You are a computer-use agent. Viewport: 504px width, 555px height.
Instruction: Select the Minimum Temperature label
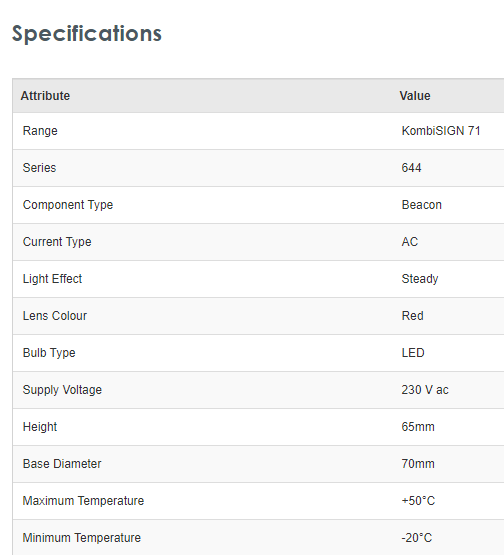[x=82, y=538]
